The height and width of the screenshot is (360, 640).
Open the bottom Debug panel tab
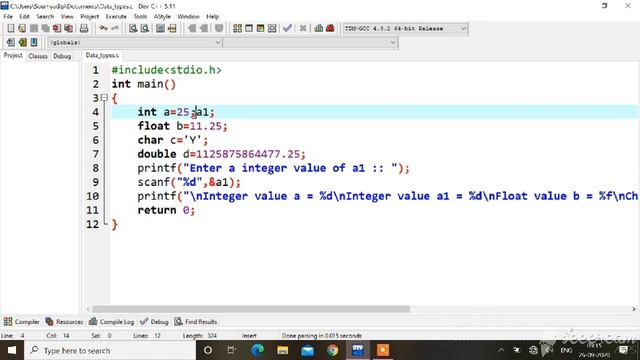[x=154, y=322]
